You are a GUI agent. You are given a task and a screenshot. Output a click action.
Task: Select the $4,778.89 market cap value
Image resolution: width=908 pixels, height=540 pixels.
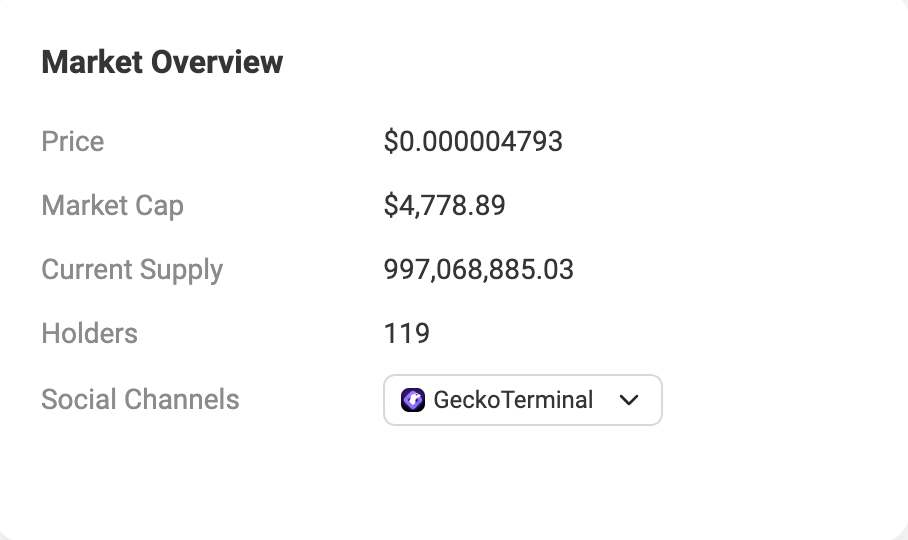coord(444,206)
